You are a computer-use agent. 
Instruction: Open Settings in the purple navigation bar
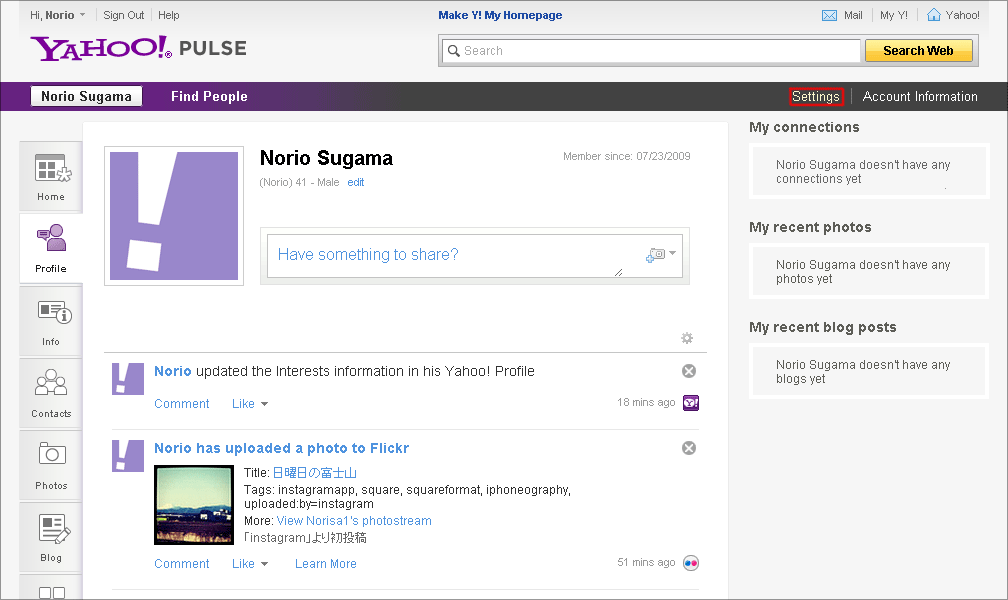click(816, 96)
